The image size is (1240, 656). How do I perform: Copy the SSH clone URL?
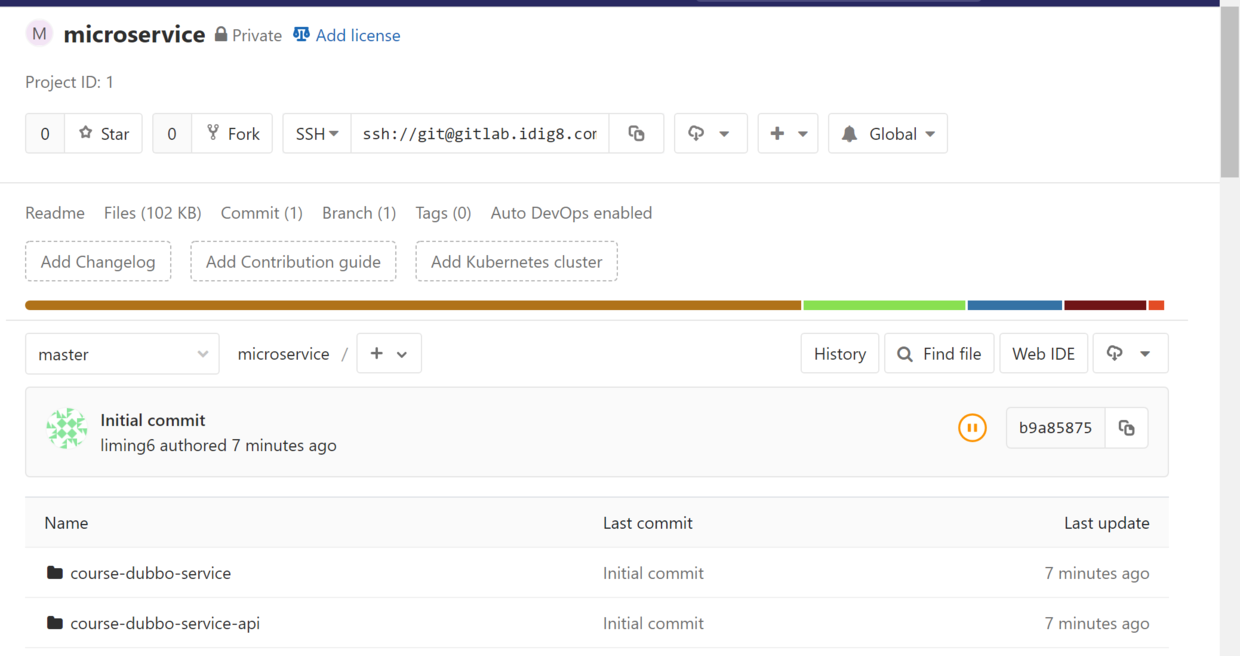coord(637,133)
